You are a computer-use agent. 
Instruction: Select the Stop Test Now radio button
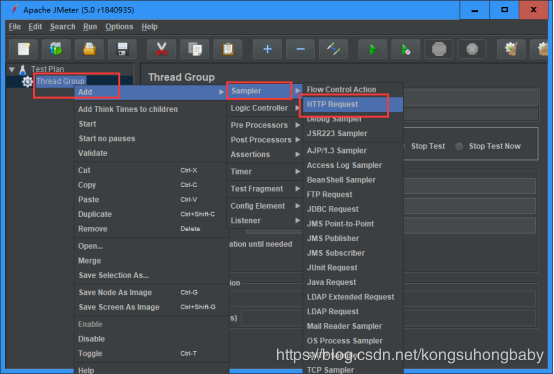(x=459, y=146)
